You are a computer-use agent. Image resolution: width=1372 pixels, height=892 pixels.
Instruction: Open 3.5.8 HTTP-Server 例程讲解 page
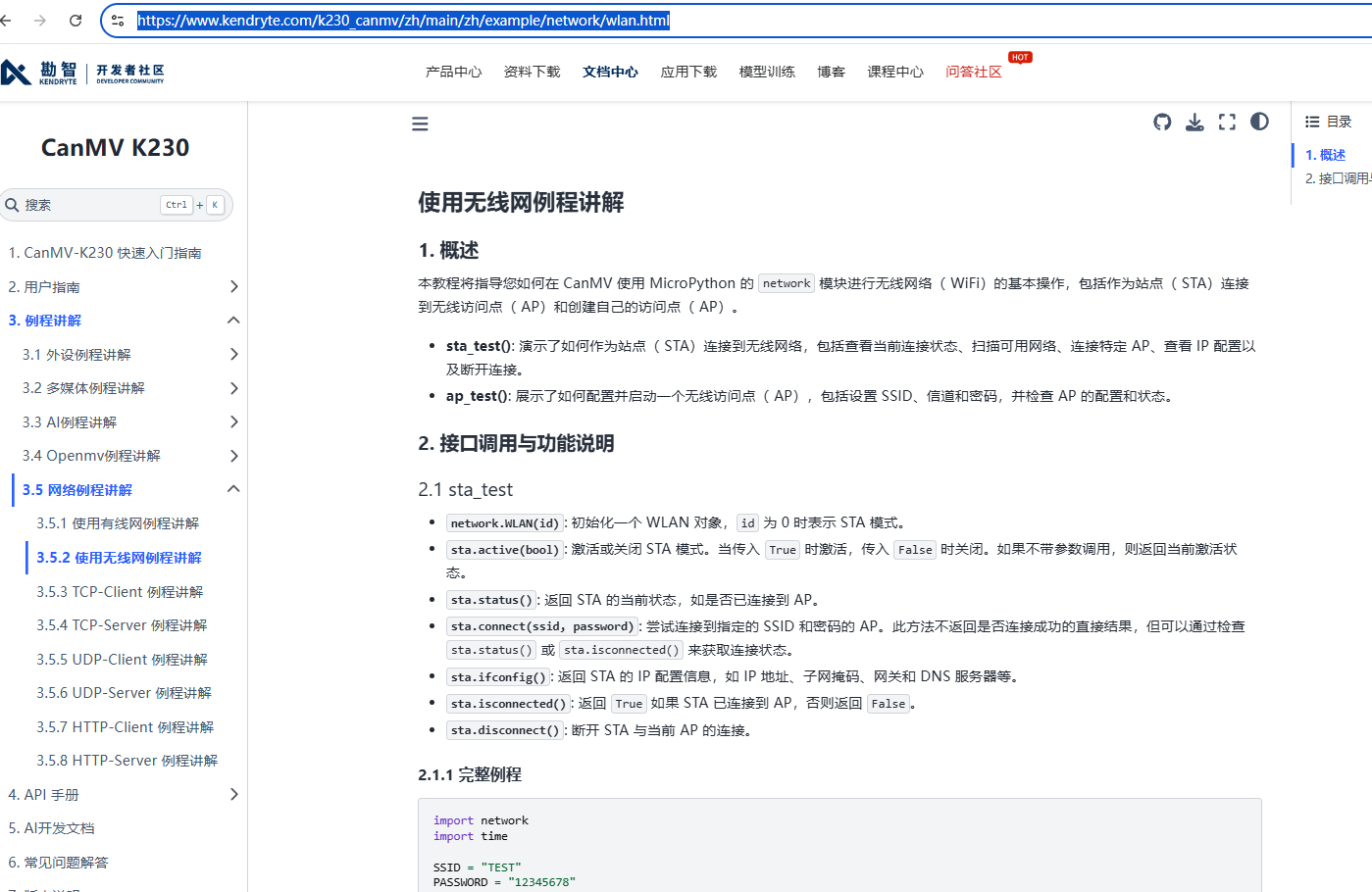click(127, 761)
